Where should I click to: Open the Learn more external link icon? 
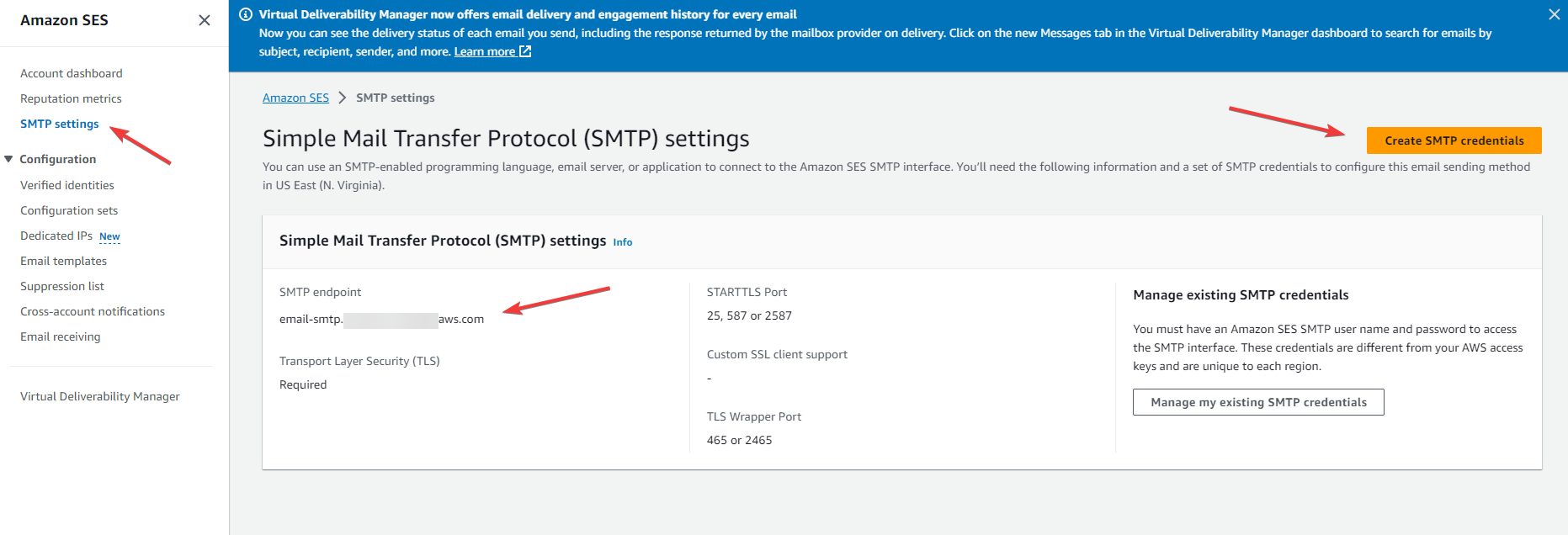[x=525, y=51]
